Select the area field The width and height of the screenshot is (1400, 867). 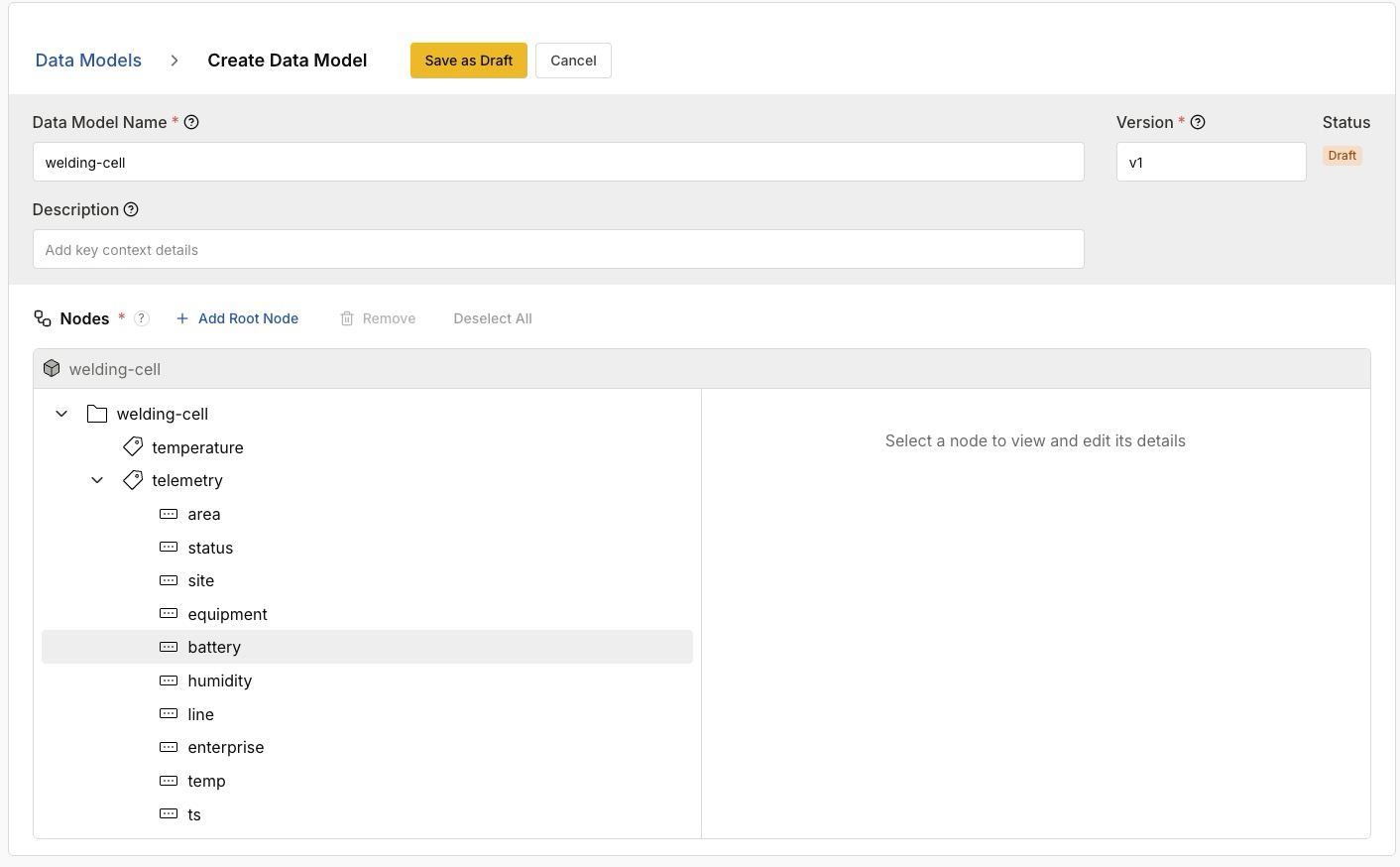click(x=204, y=514)
